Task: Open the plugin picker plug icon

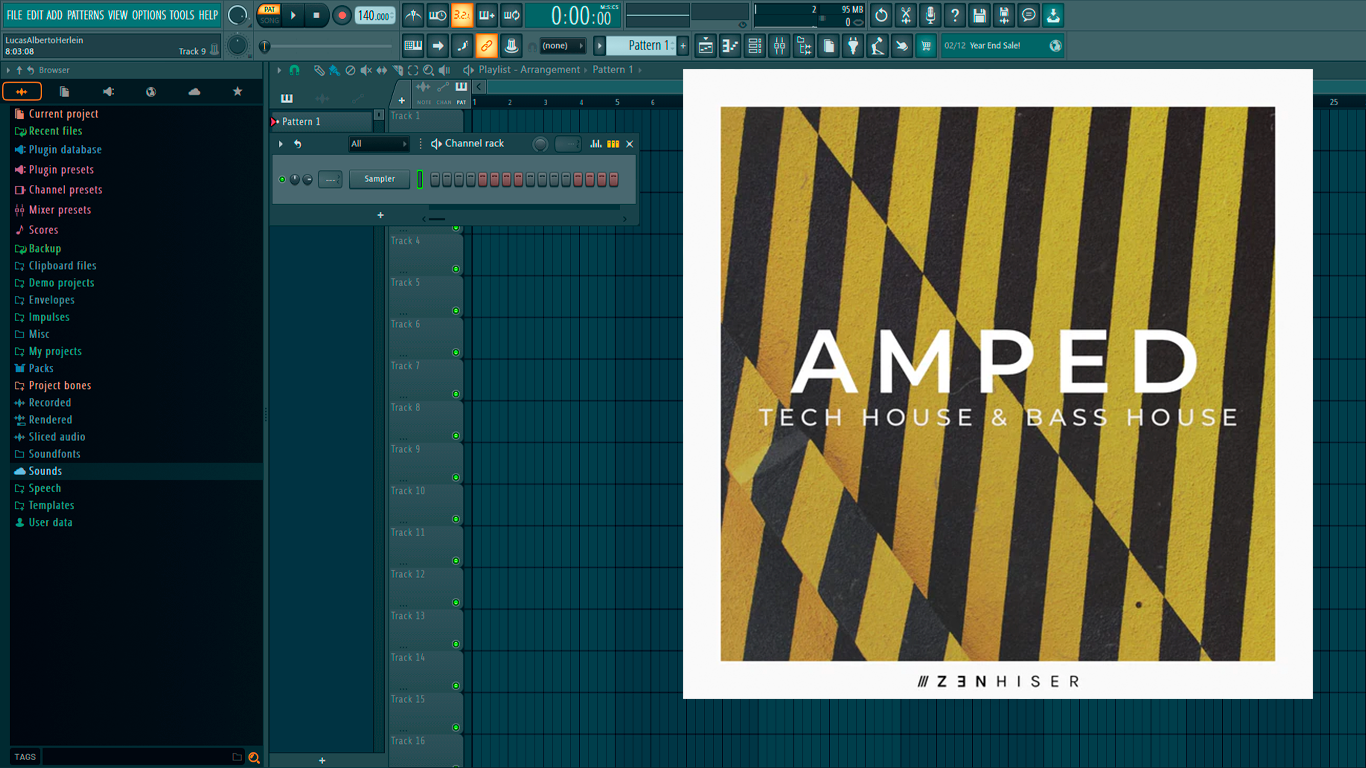Action: [853, 45]
